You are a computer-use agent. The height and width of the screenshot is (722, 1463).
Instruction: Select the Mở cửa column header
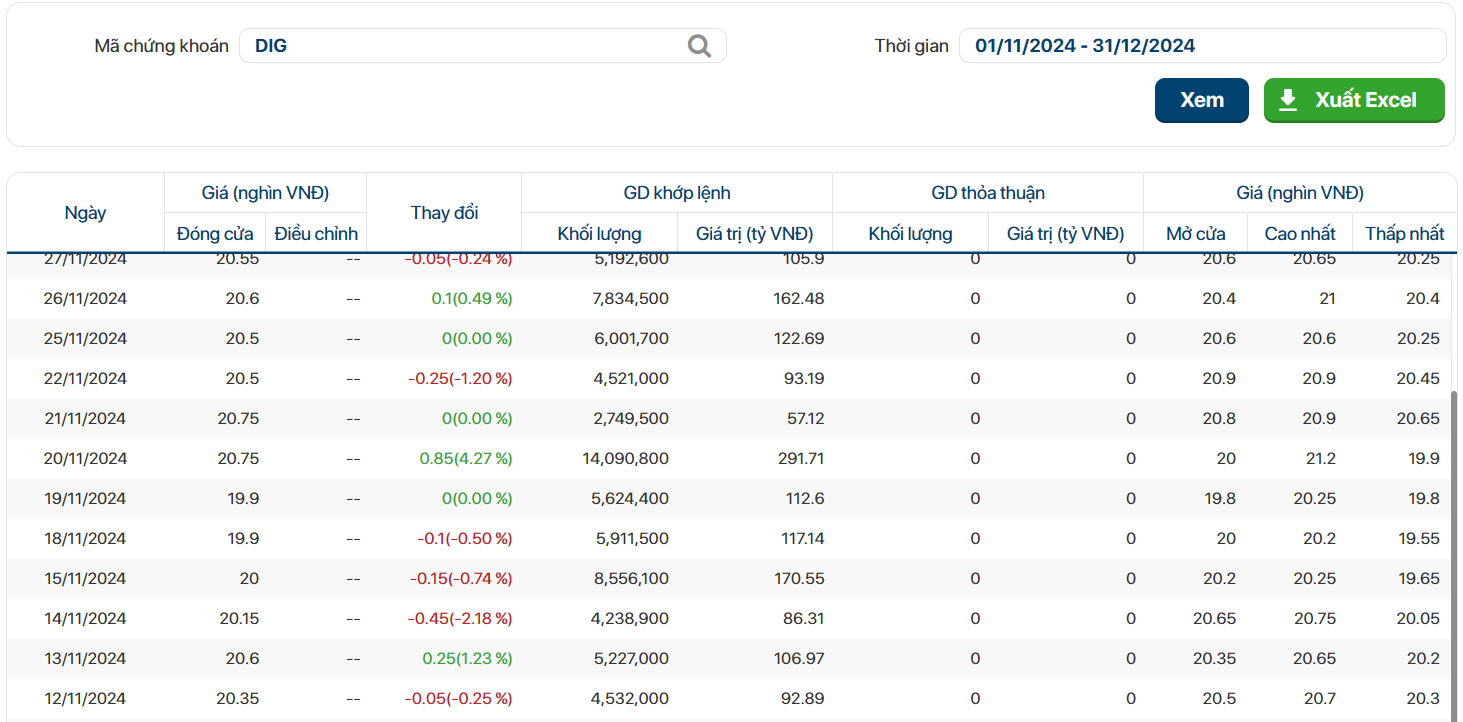tap(1195, 234)
